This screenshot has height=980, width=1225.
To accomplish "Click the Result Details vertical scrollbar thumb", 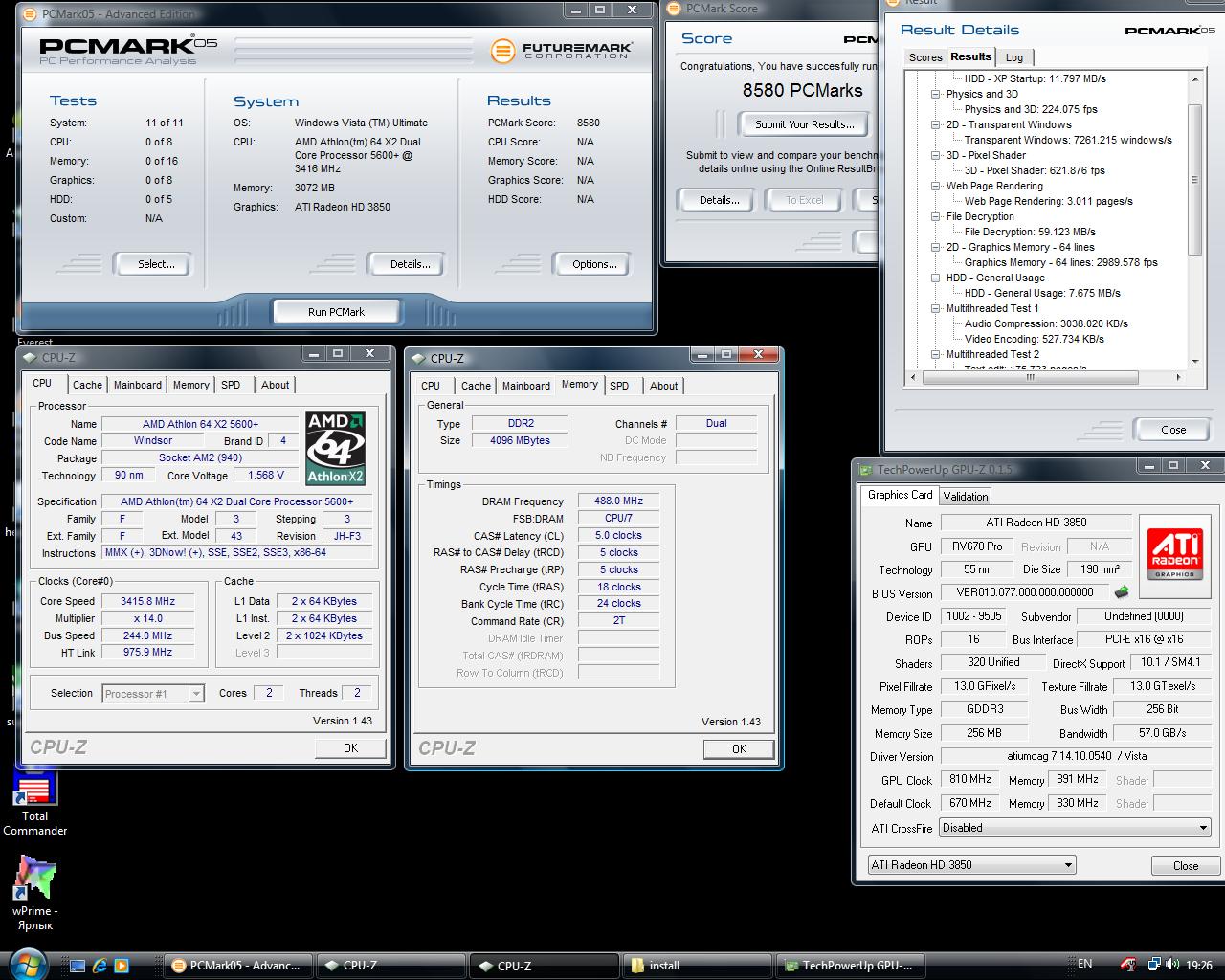I will [1194, 179].
